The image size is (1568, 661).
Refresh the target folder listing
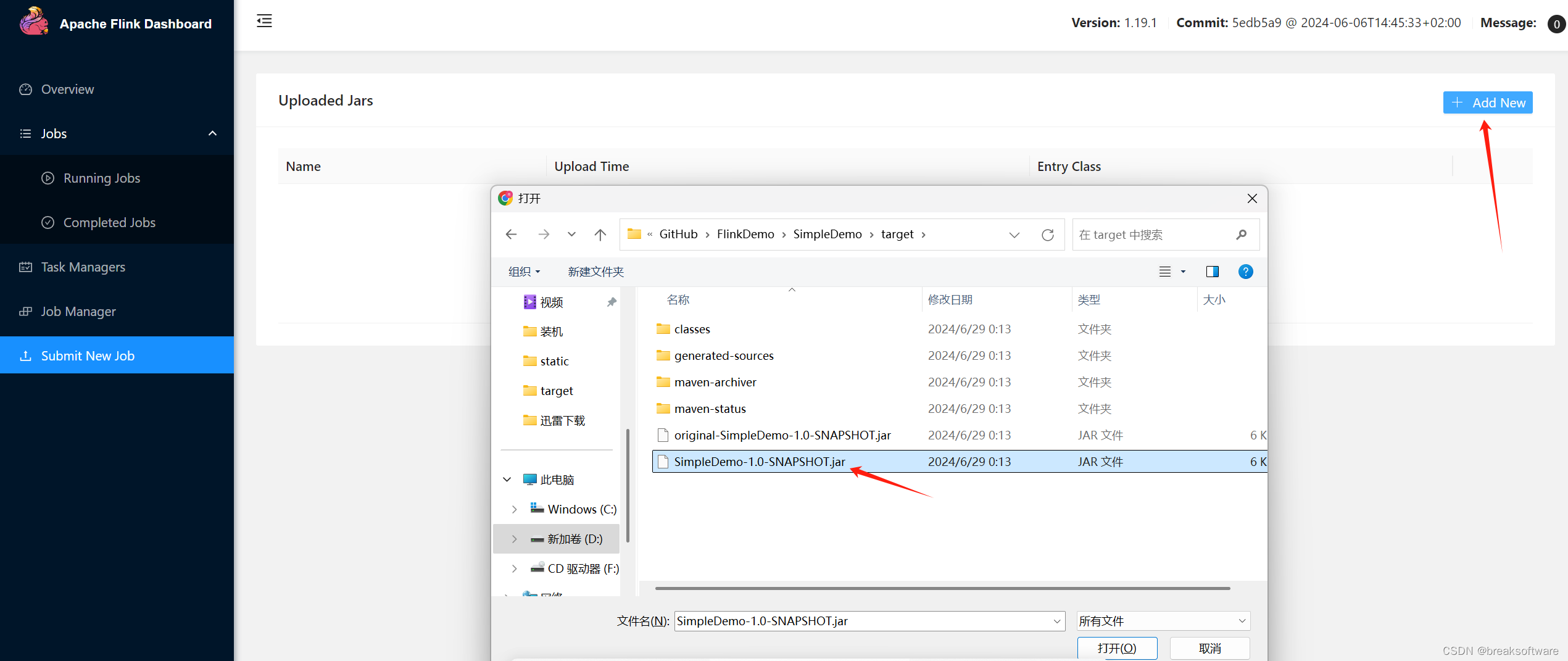point(1047,235)
